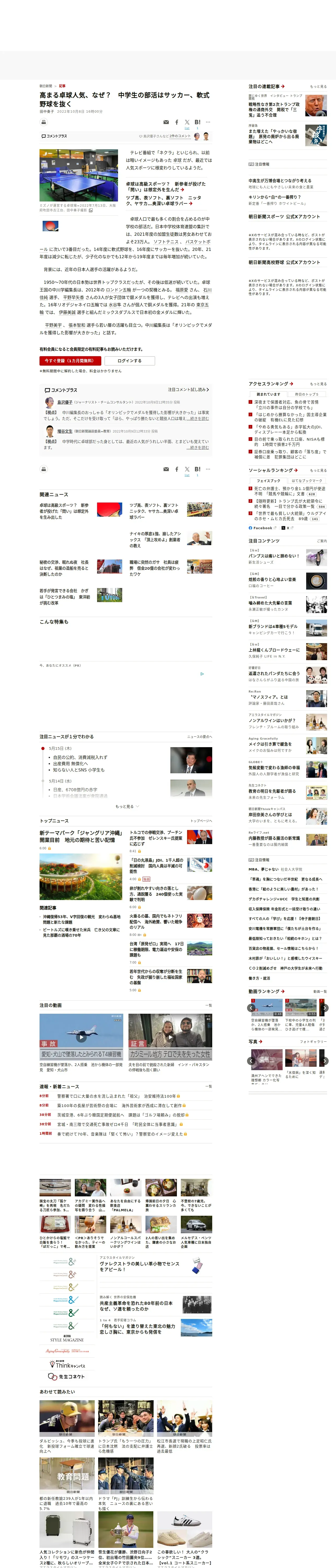Open もっと見る for ソーシャルランキング
This screenshot has height=1568, width=336.
click(318, 470)
